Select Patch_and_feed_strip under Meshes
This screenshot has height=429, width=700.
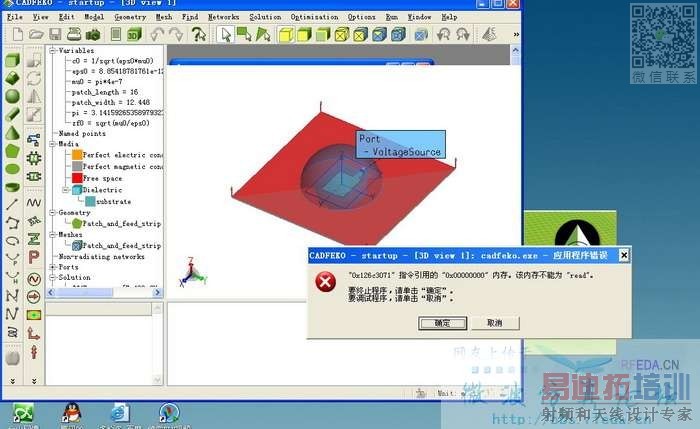tap(121, 246)
